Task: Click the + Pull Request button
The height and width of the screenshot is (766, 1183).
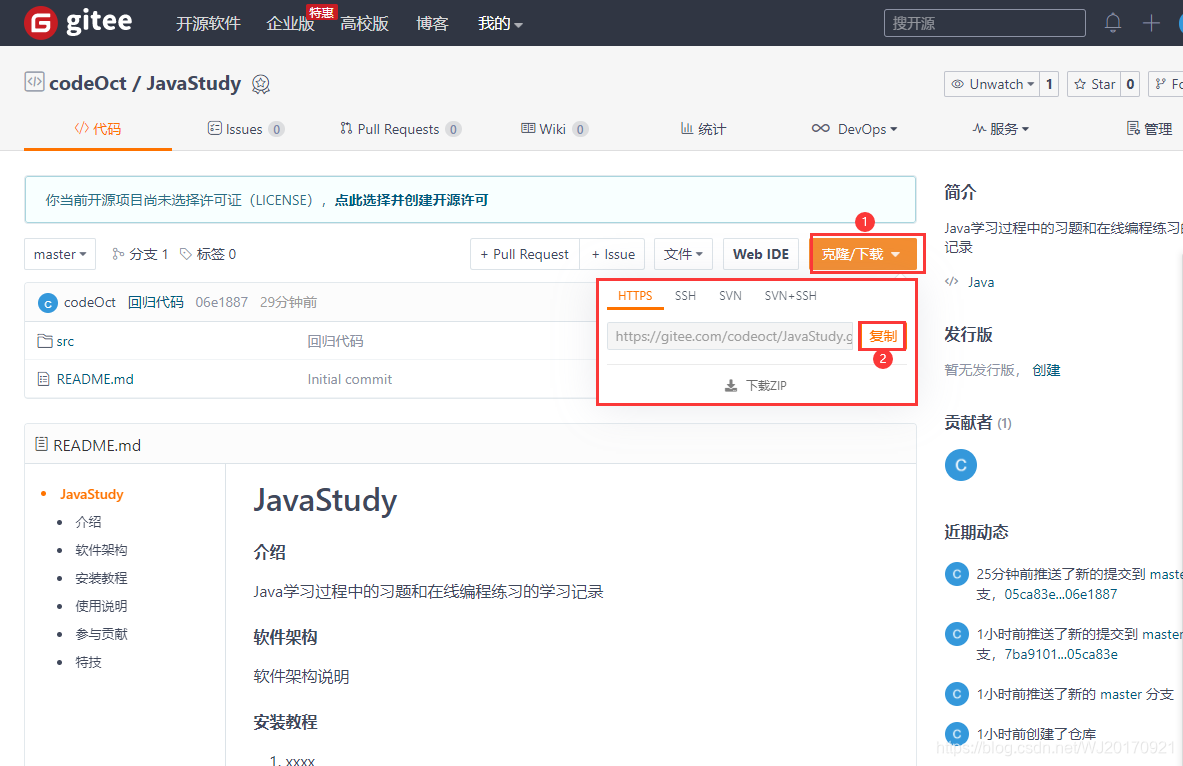Action: point(524,254)
